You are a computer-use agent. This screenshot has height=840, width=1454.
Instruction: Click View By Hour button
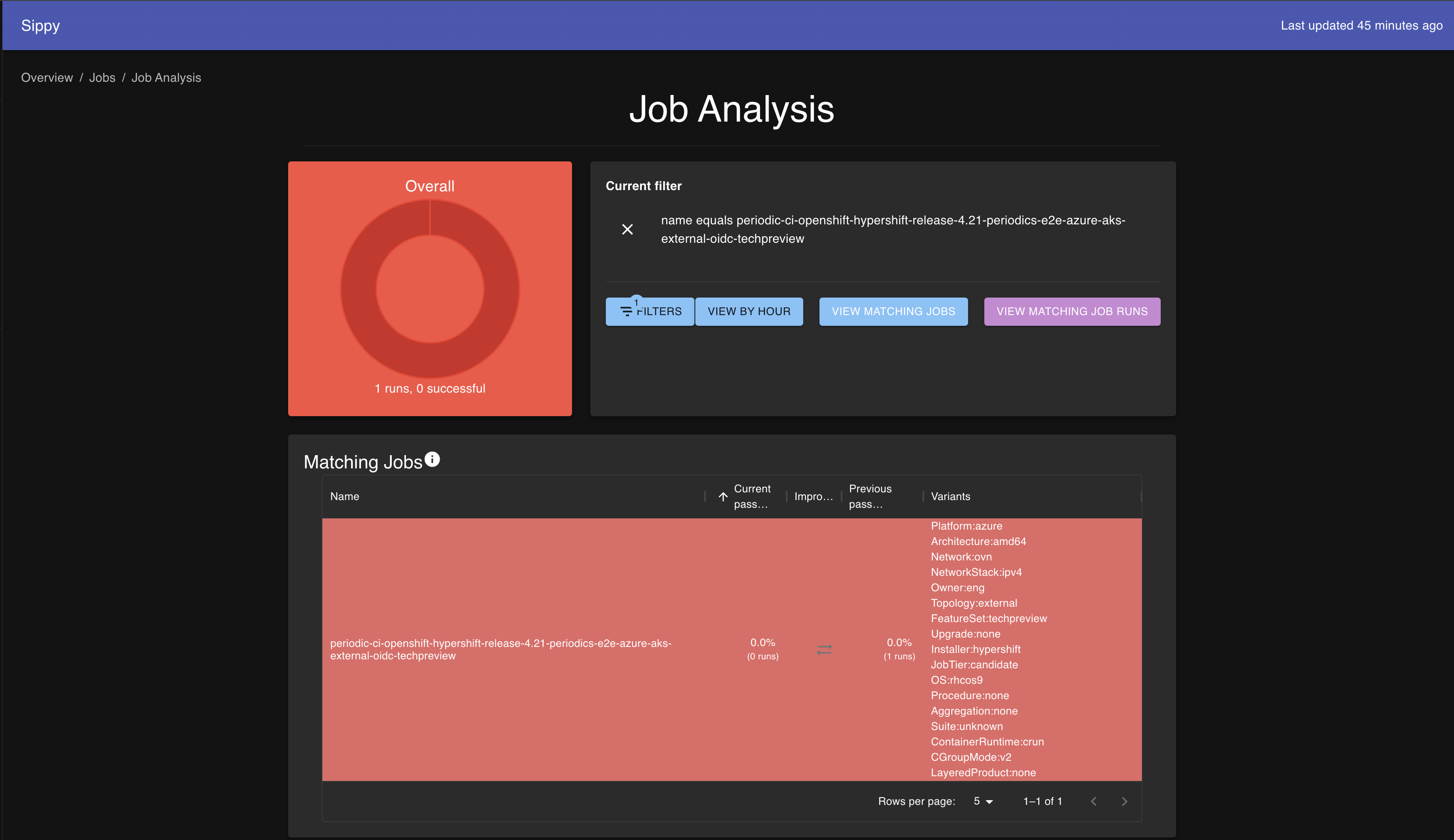point(749,312)
